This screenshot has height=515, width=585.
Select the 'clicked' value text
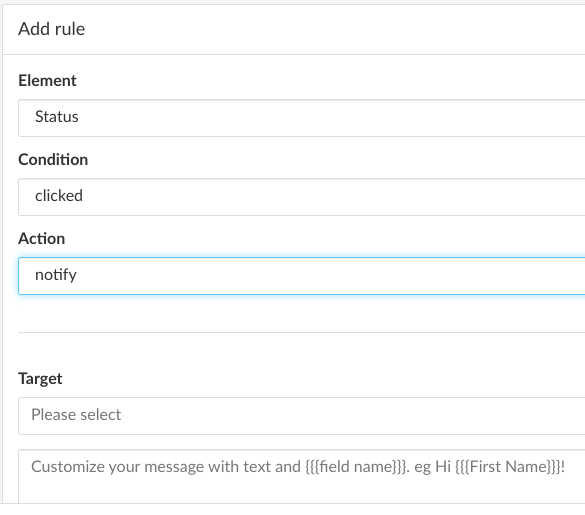(59, 196)
